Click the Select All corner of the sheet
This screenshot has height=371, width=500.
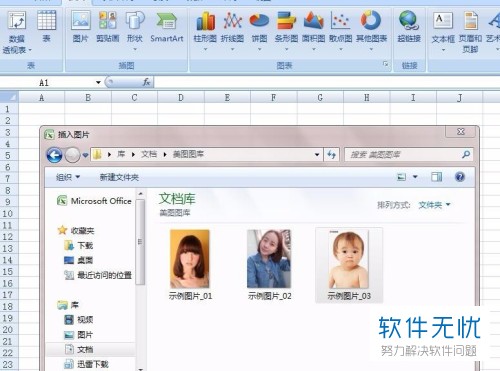tap(9, 97)
